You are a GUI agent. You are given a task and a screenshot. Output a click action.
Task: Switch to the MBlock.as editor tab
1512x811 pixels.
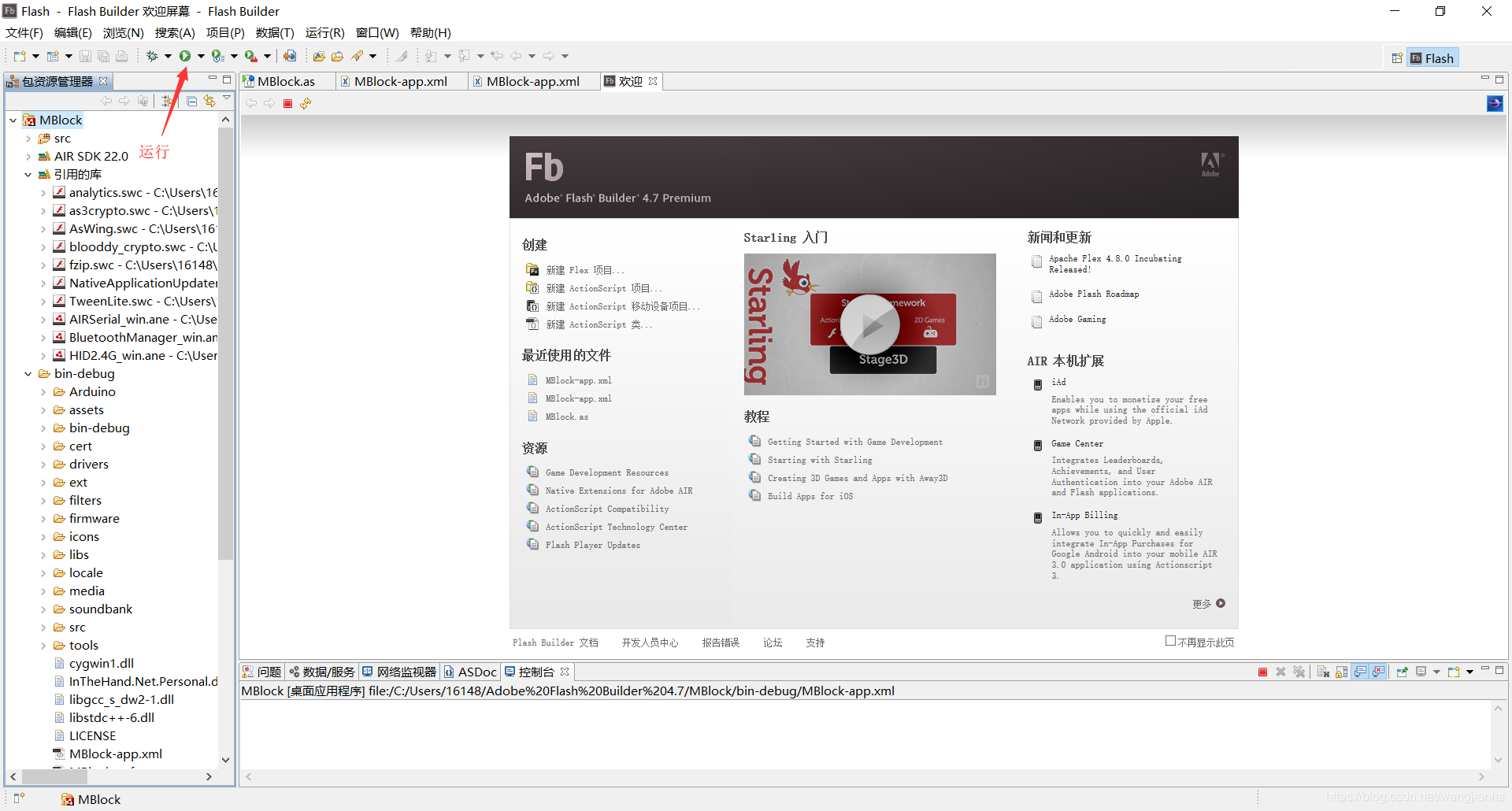click(287, 81)
